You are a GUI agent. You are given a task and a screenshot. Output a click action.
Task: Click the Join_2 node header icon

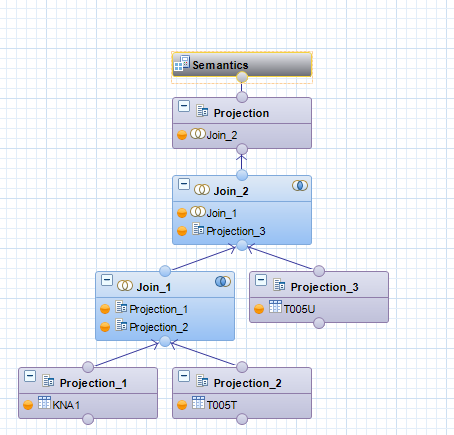(x=202, y=190)
